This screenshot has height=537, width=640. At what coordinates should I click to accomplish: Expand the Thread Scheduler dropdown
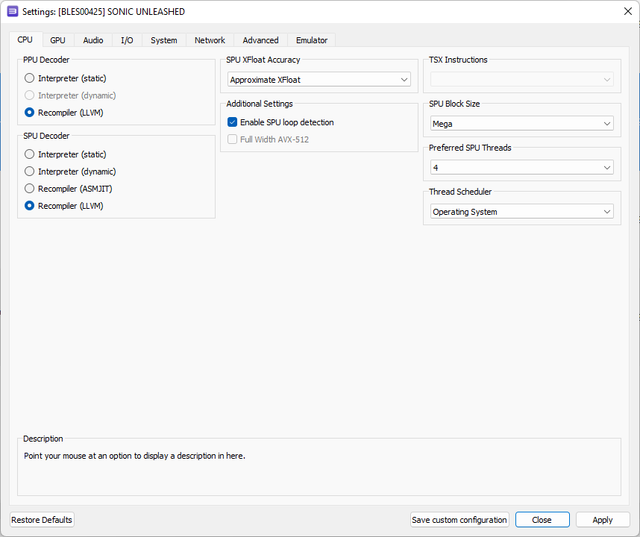point(522,212)
